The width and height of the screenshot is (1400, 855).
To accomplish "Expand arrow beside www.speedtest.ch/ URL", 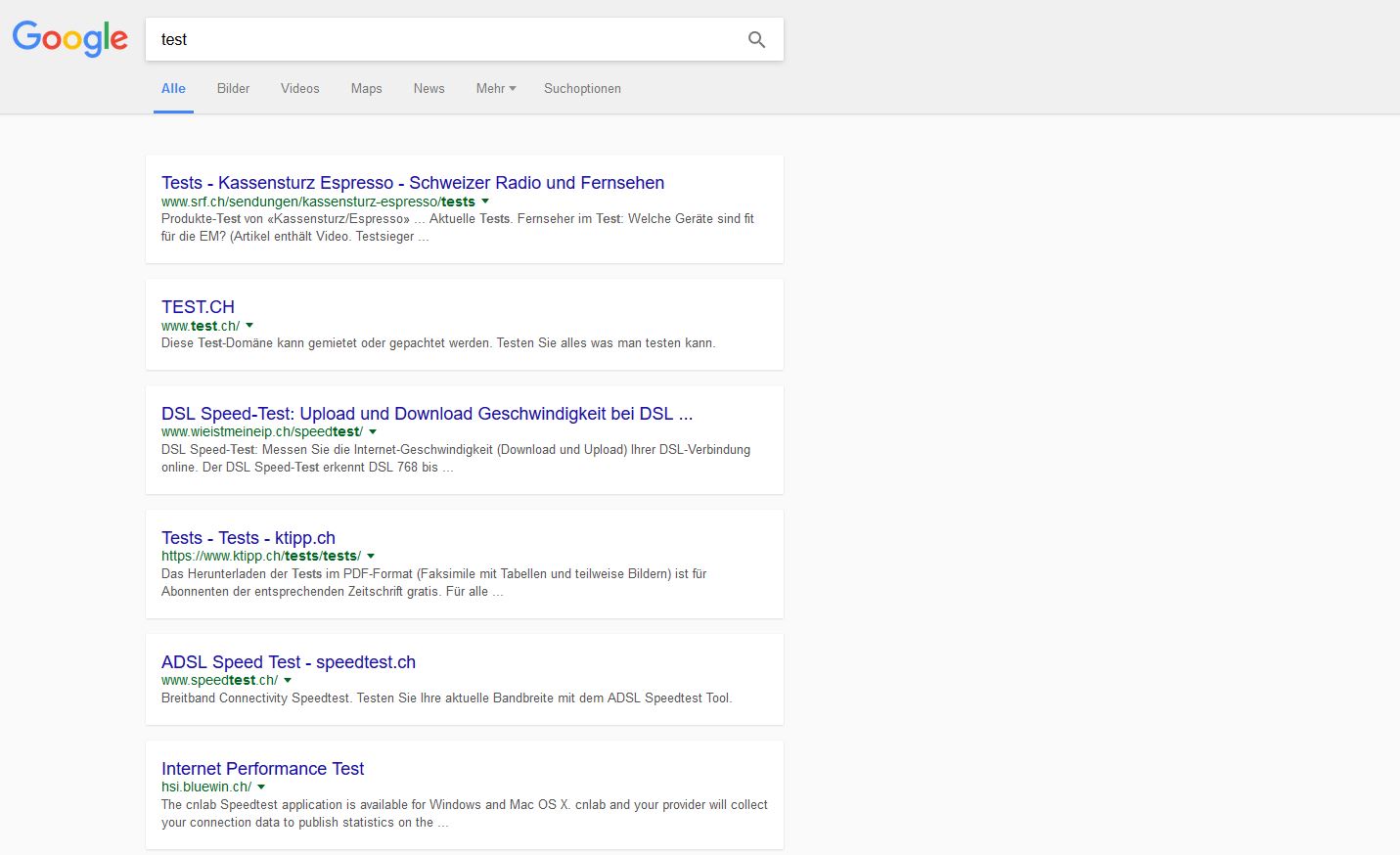I will (288, 680).
